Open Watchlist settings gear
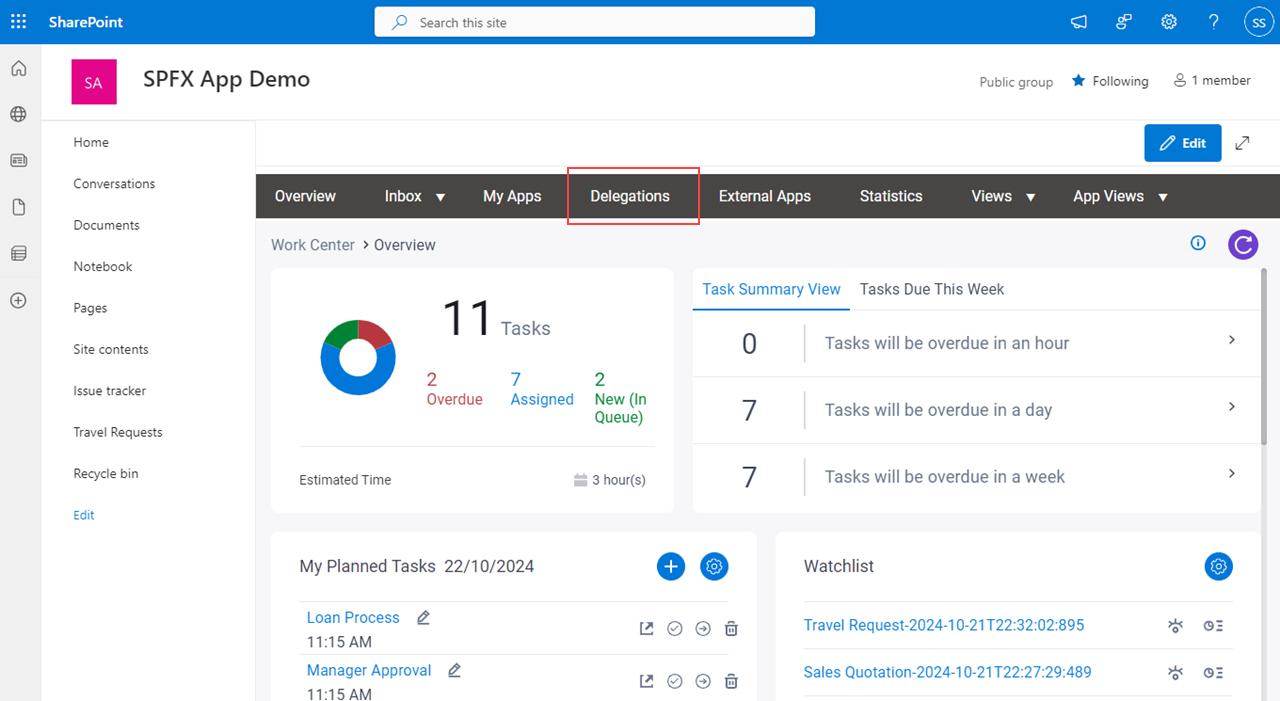 point(1218,567)
